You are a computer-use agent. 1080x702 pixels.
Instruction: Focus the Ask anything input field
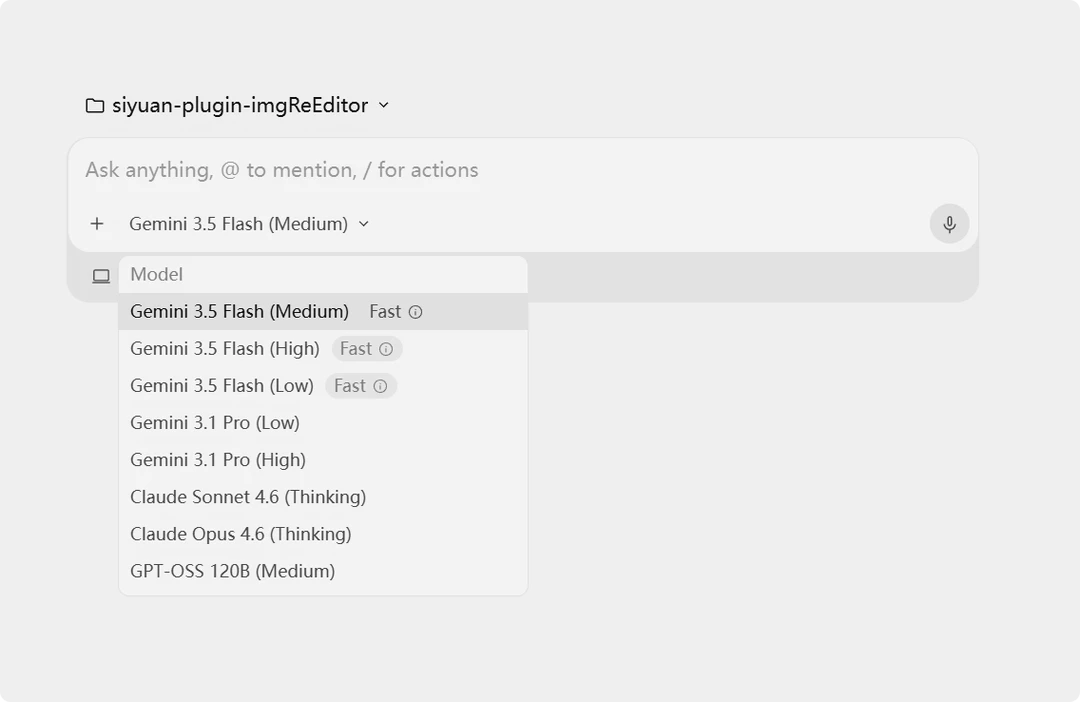click(523, 170)
